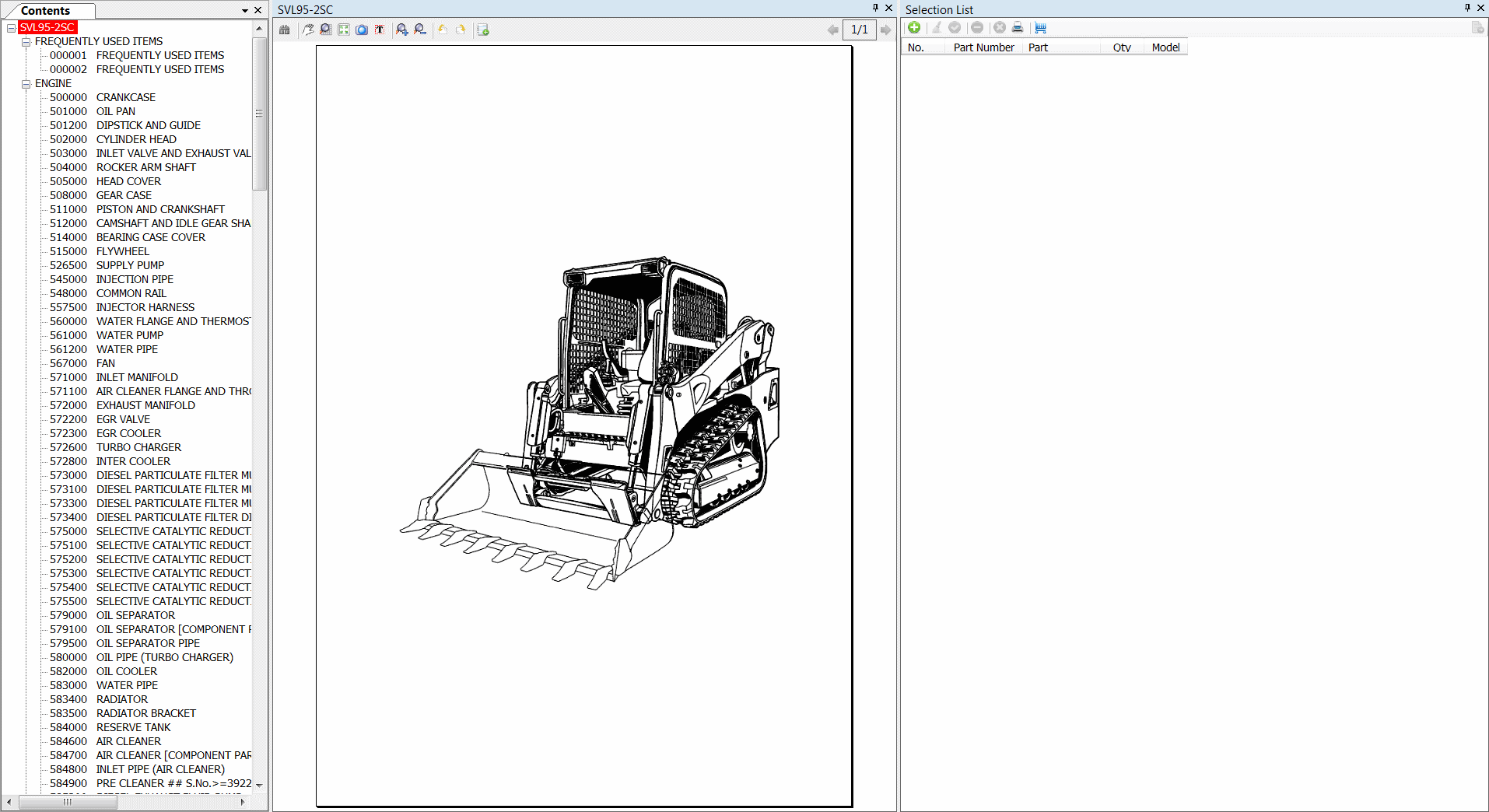Image resolution: width=1489 pixels, height=812 pixels.
Task: Open the shopping cart in Selection List
Action: pyautogui.click(x=1041, y=28)
